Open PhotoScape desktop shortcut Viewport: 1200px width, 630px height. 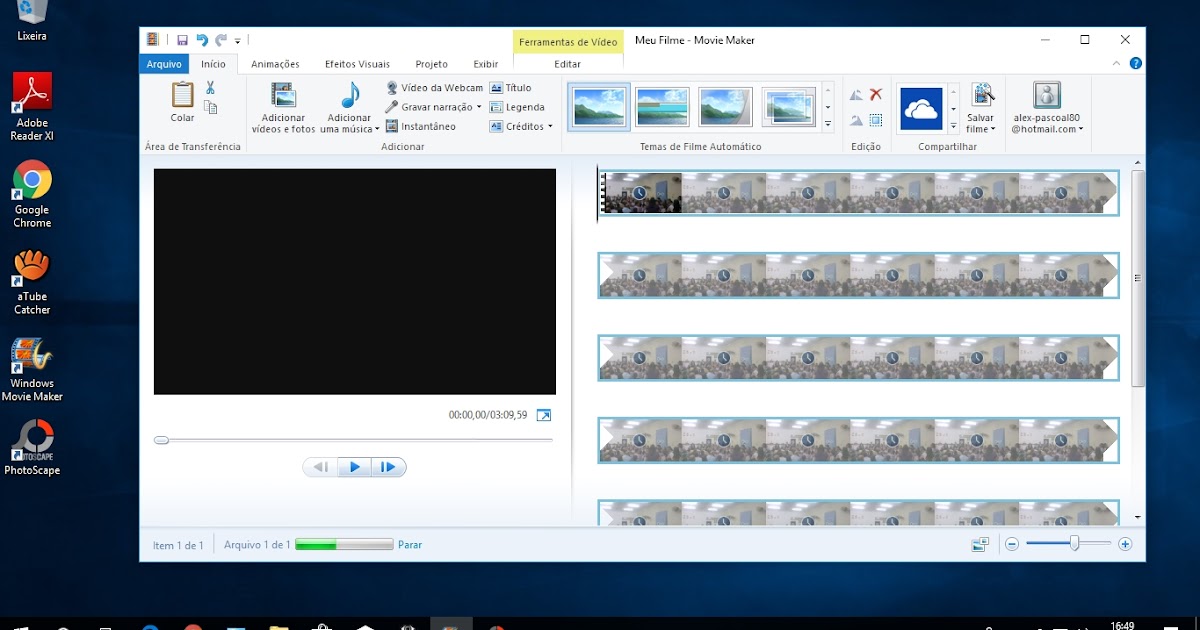click(x=32, y=447)
